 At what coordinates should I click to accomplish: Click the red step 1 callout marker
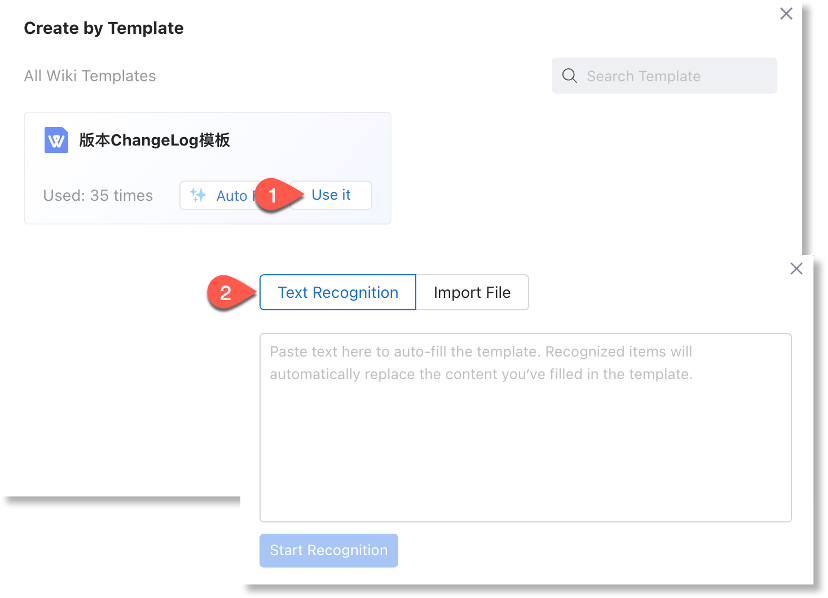click(x=274, y=195)
